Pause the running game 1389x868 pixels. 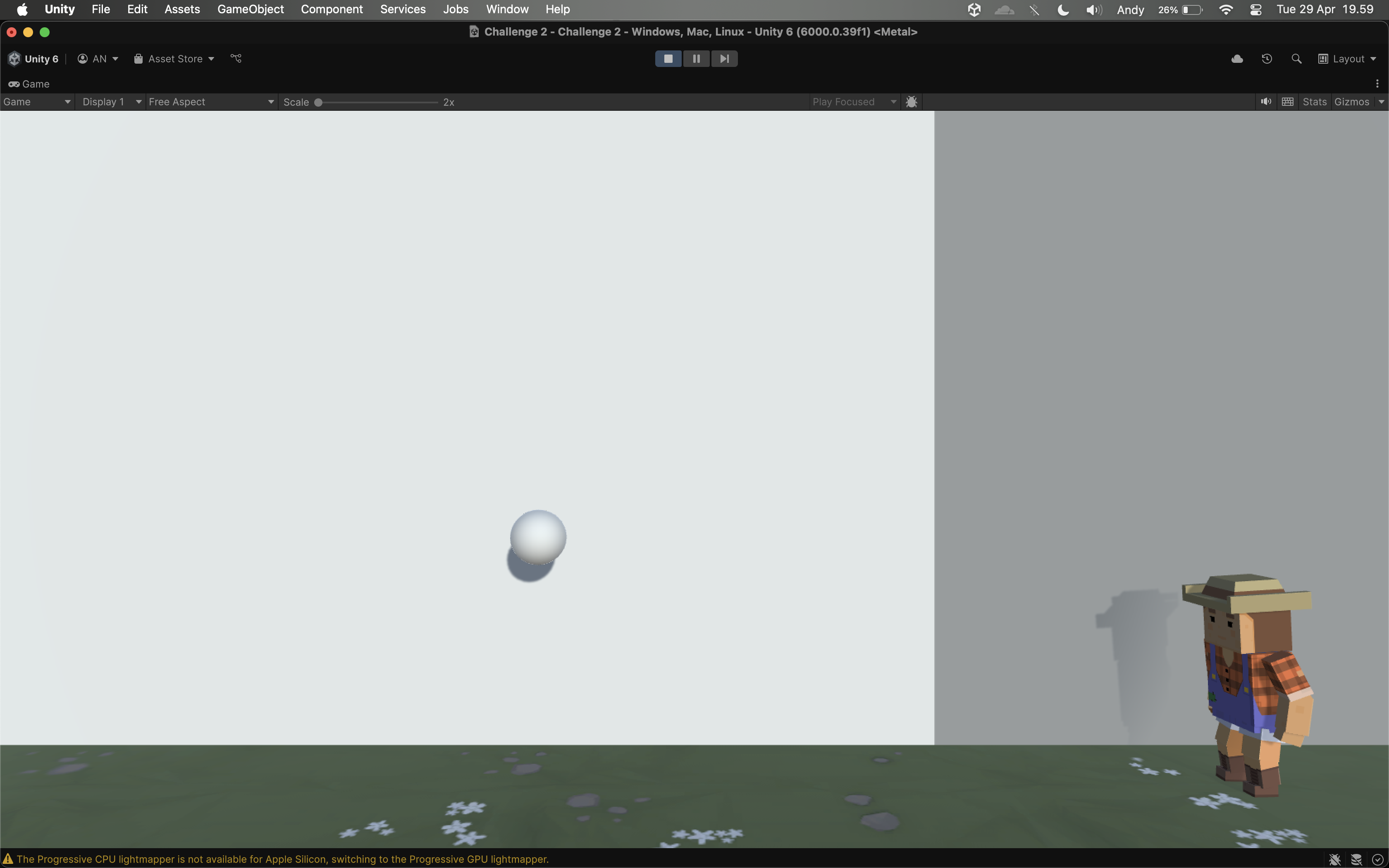click(696, 59)
